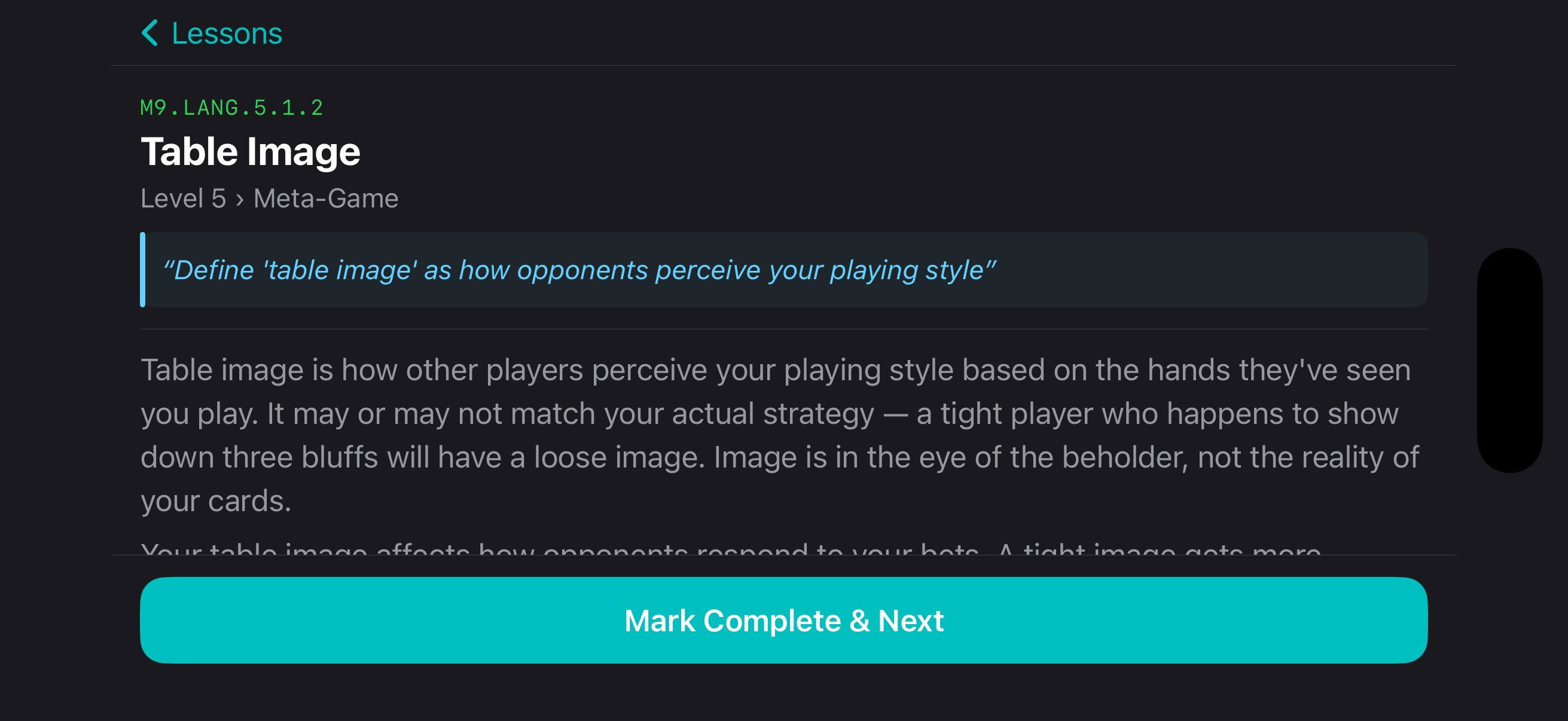Select the Table Image lesson heading

click(250, 151)
